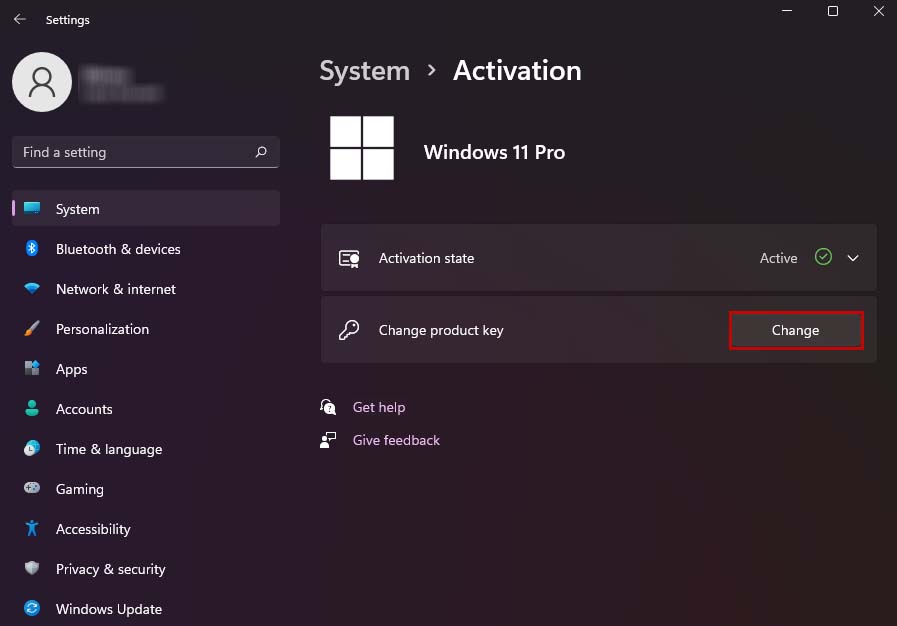Click the Privacy & security shield icon
This screenshot has height=626, width=897.
point(31,569)
